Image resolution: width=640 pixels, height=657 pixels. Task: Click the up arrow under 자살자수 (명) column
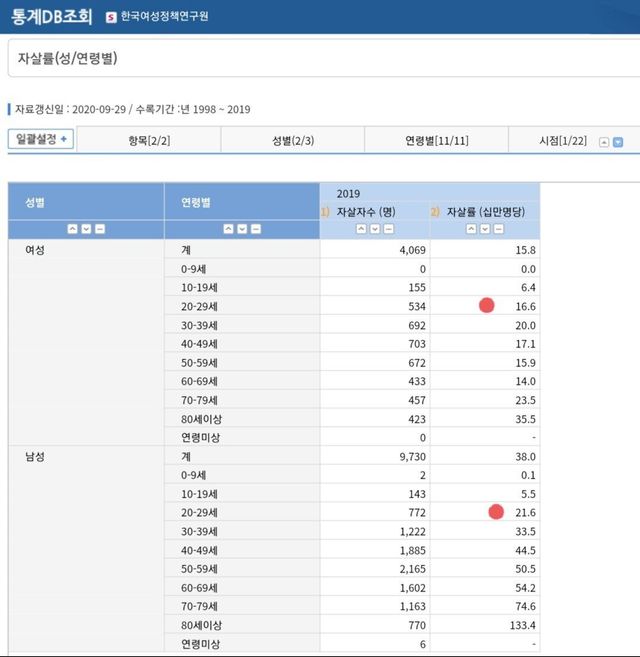click(x=361, y=229)
